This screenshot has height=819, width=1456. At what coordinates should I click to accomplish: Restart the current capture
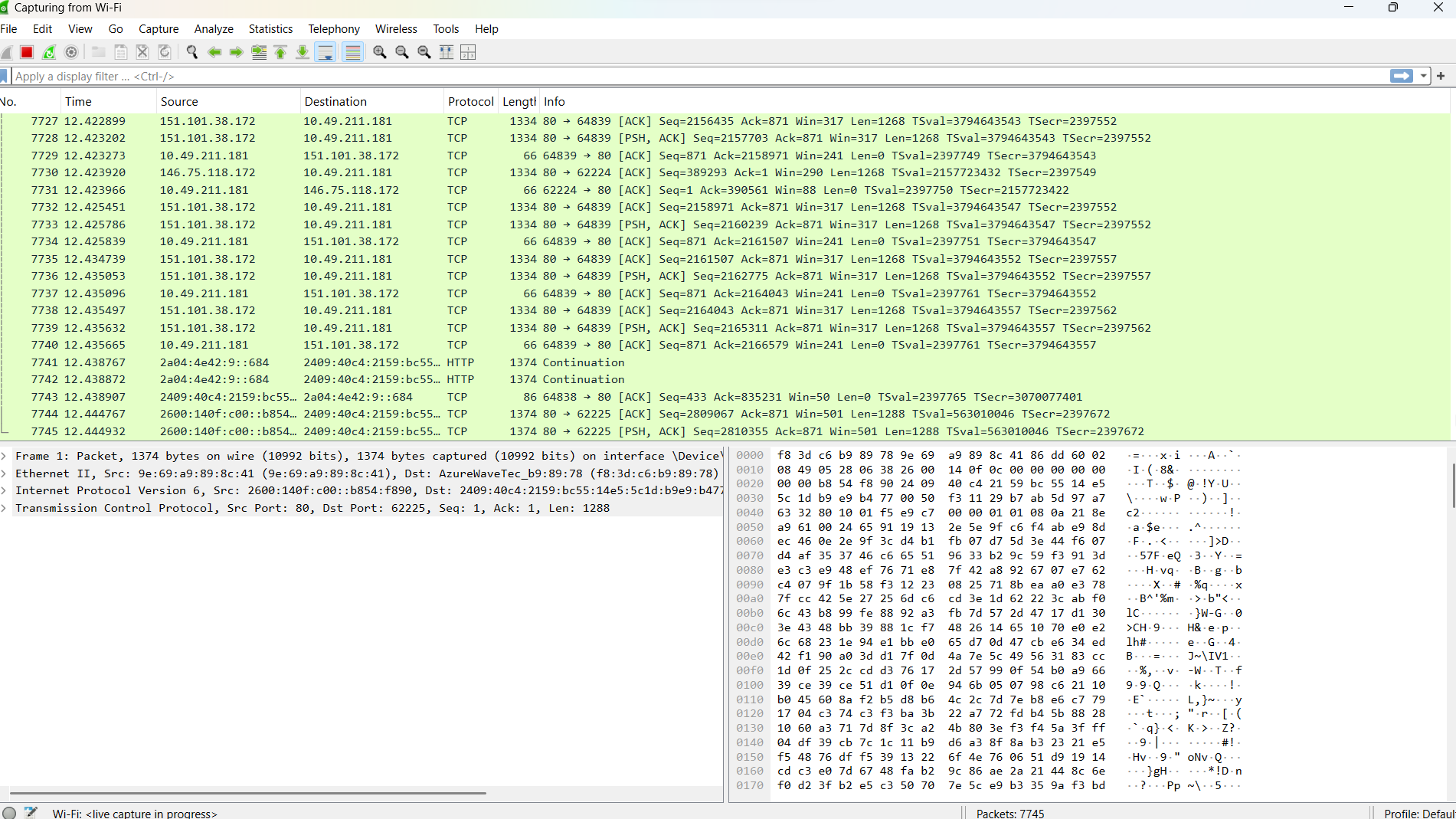coord(49,52)
